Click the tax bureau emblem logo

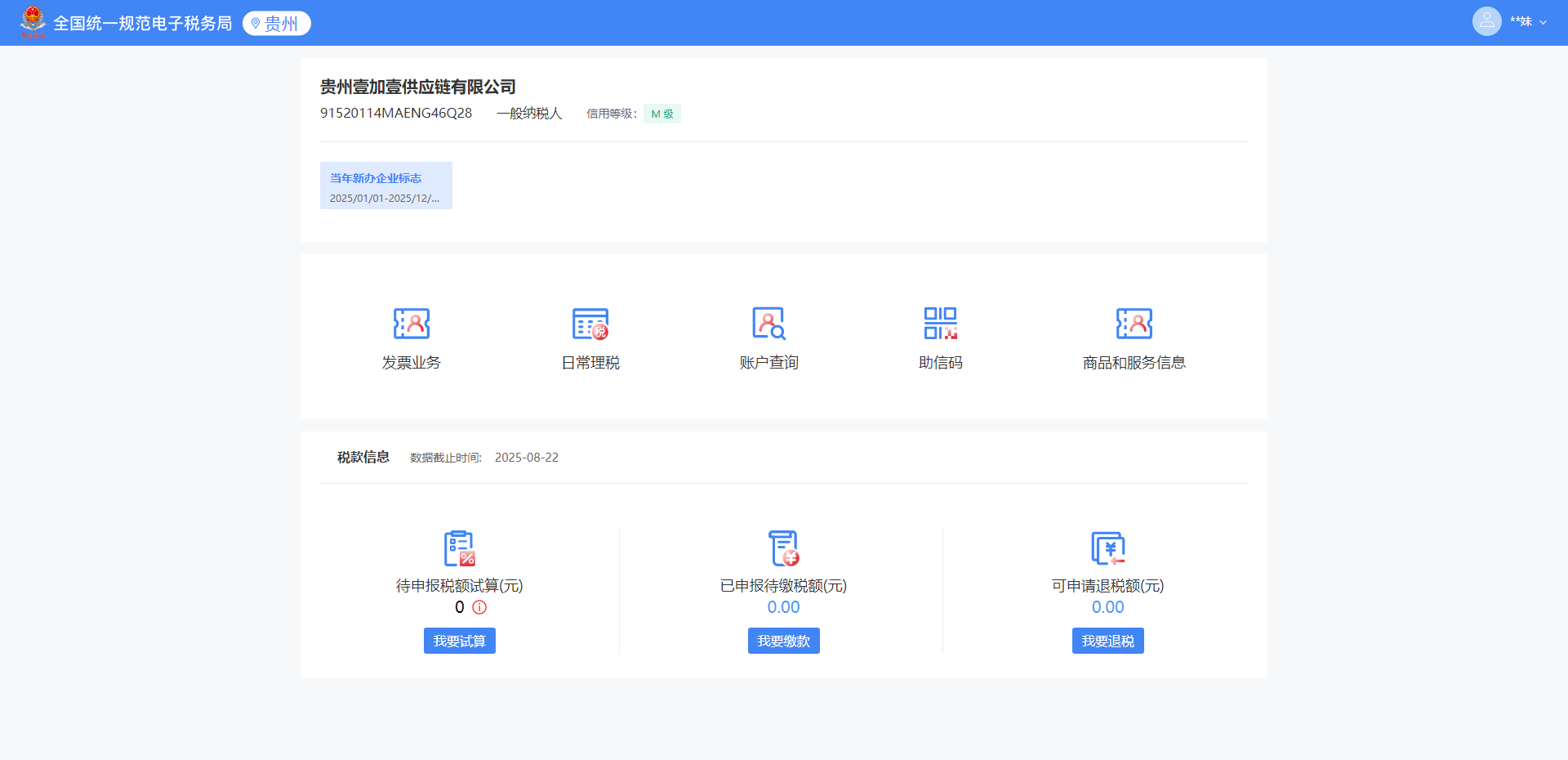pyautogui.click(x=33, y=22)
